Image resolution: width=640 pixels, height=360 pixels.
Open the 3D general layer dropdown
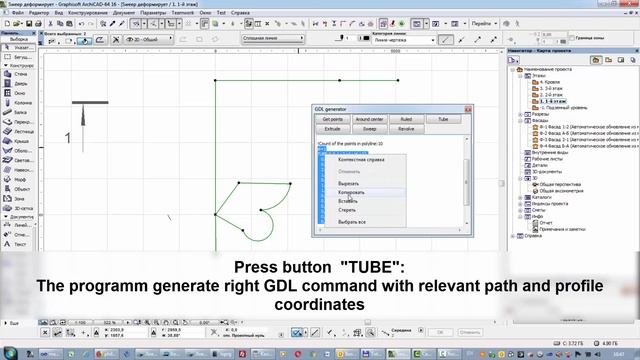(x=149, y=39)
